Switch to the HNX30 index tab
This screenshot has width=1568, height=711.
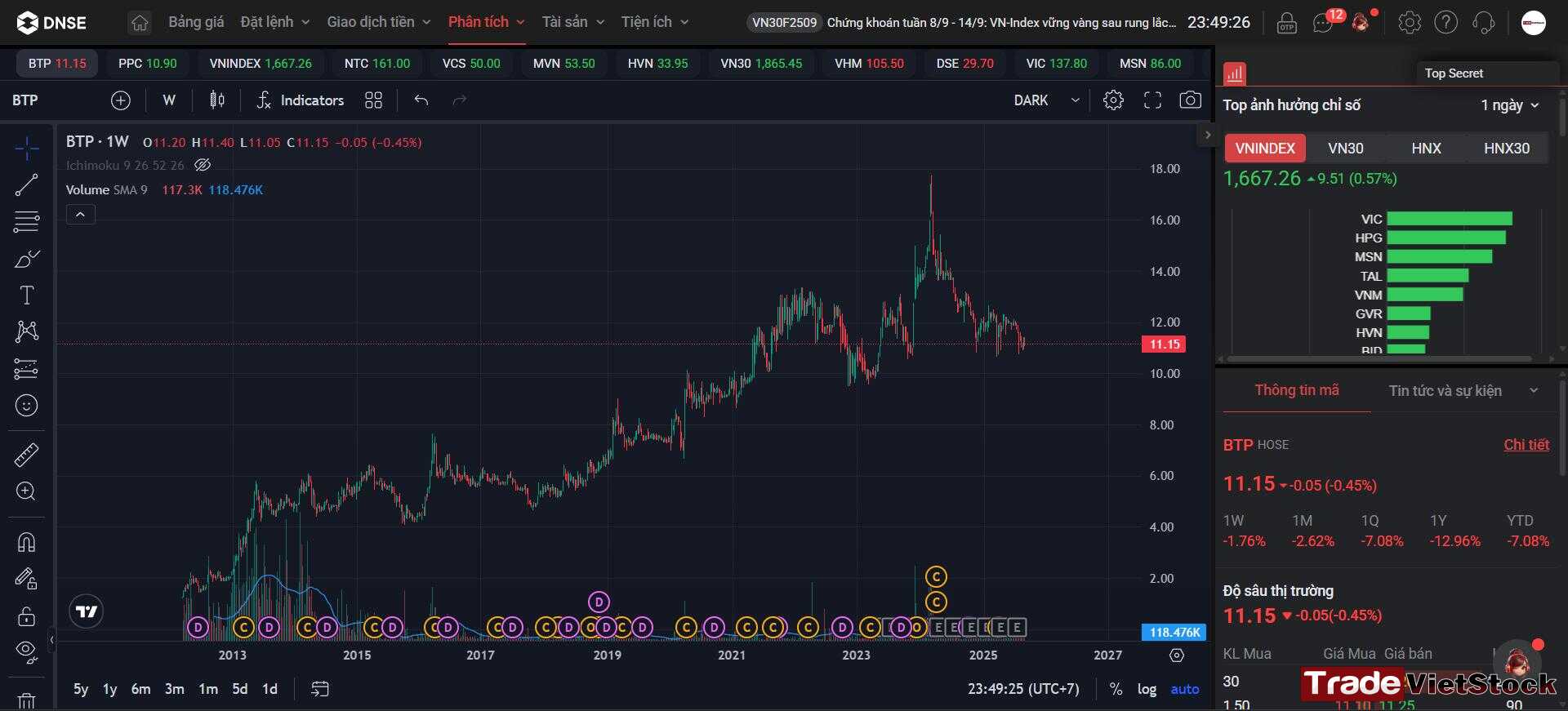coord(1507,149)
